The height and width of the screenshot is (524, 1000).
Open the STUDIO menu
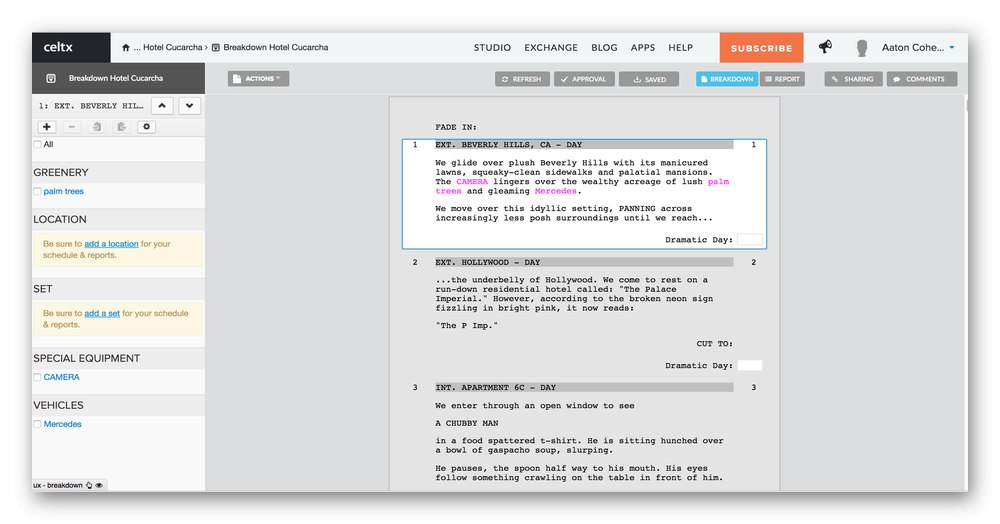(492, 47)
